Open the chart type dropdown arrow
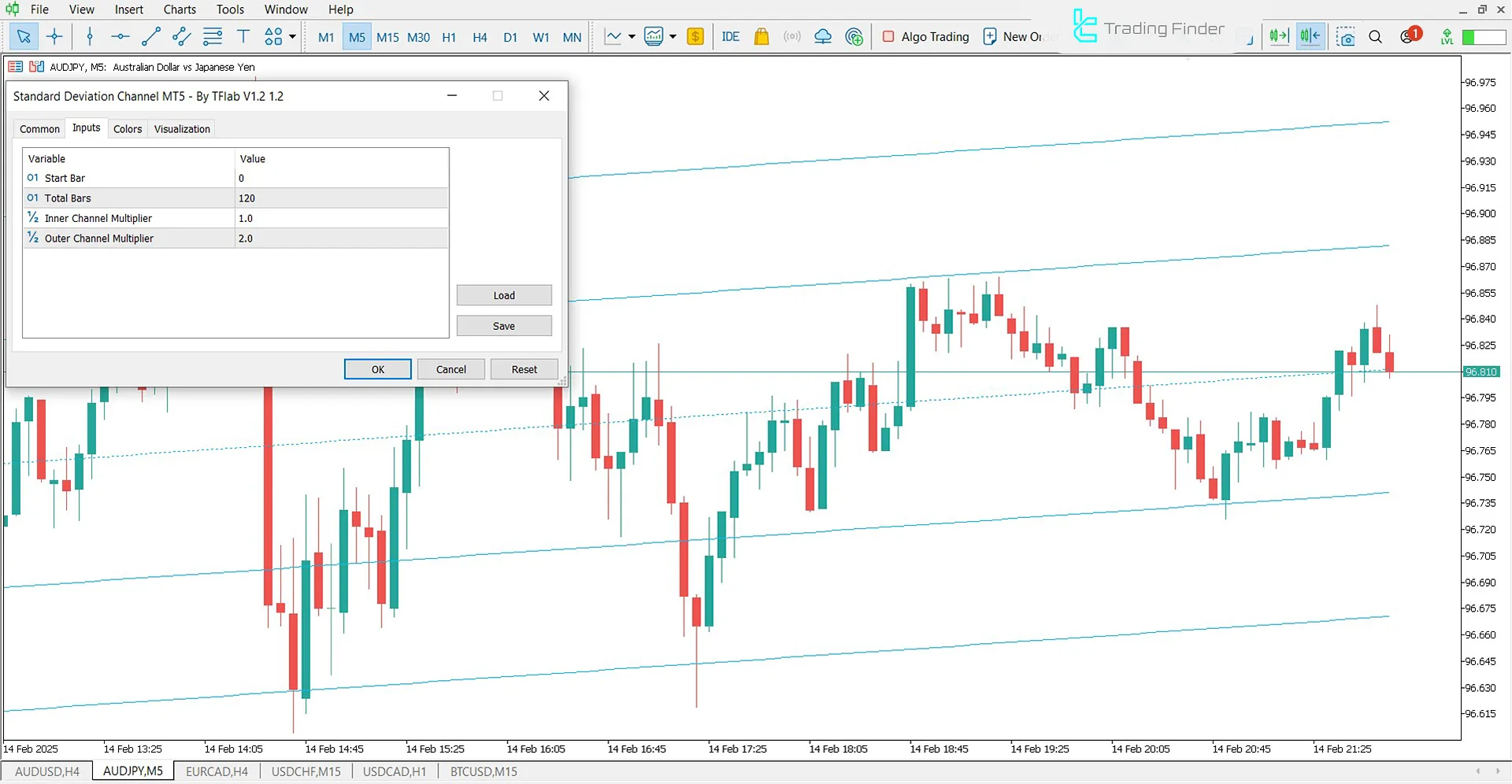 pyautogui.click(x=673, y=36)
